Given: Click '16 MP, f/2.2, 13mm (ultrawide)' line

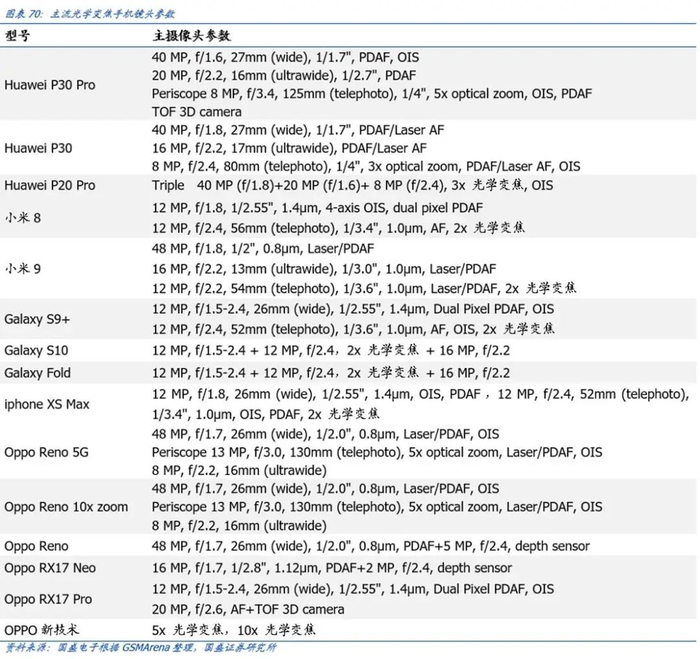Looking at the screenshot, I should point(324,269).
